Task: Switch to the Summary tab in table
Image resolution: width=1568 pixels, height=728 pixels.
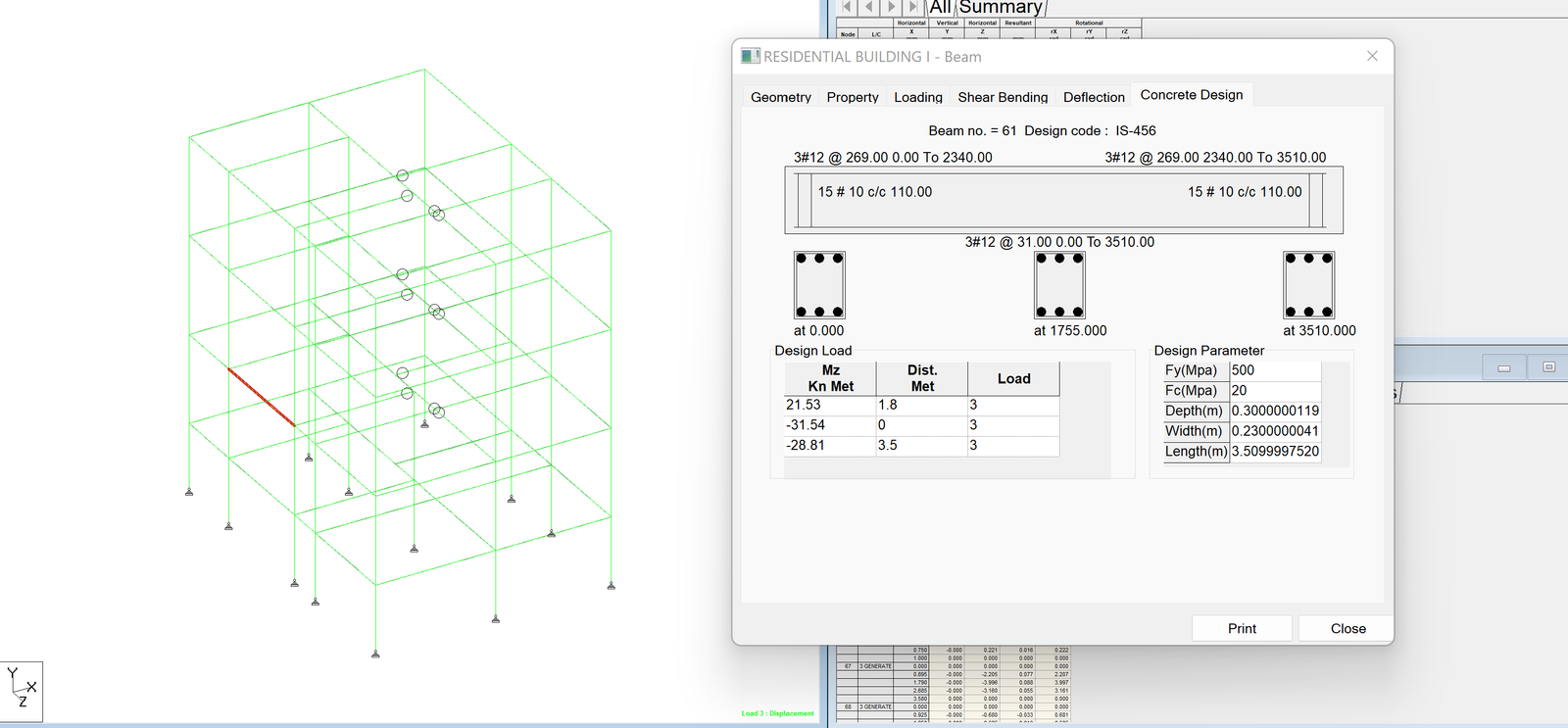Action: click(x=1001, y=7)
